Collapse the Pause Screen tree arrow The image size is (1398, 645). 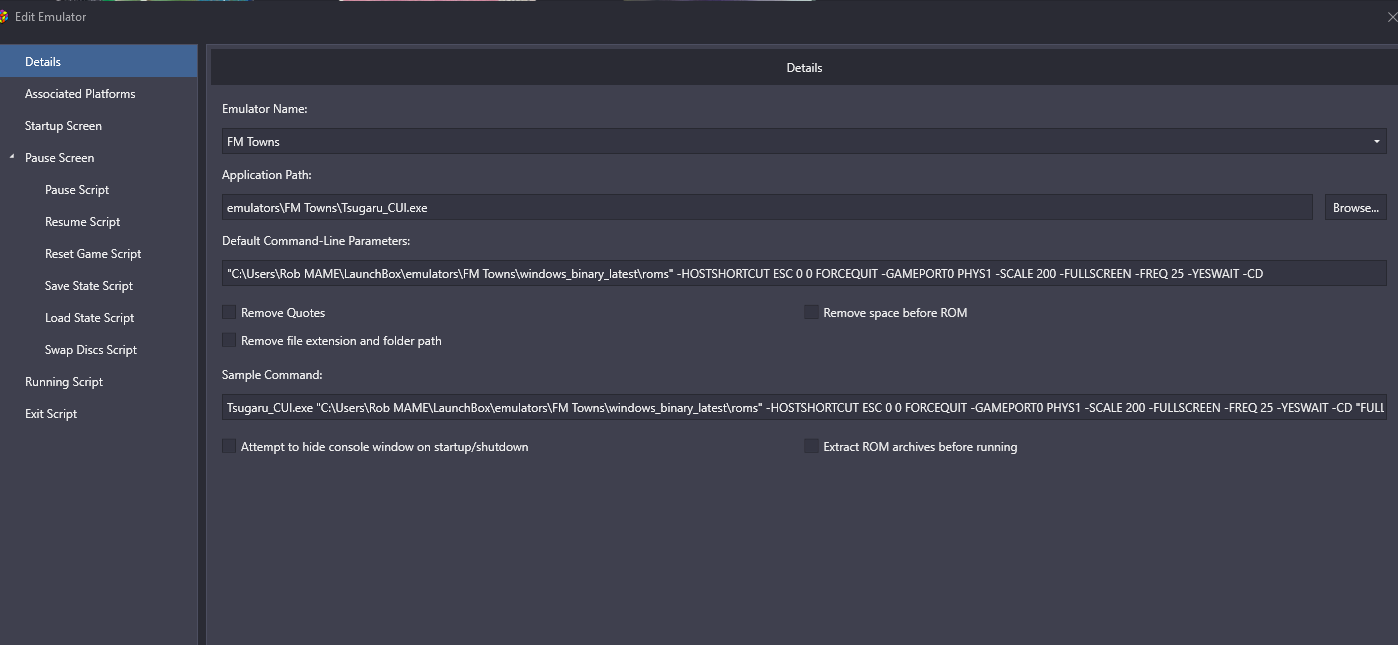12,157
